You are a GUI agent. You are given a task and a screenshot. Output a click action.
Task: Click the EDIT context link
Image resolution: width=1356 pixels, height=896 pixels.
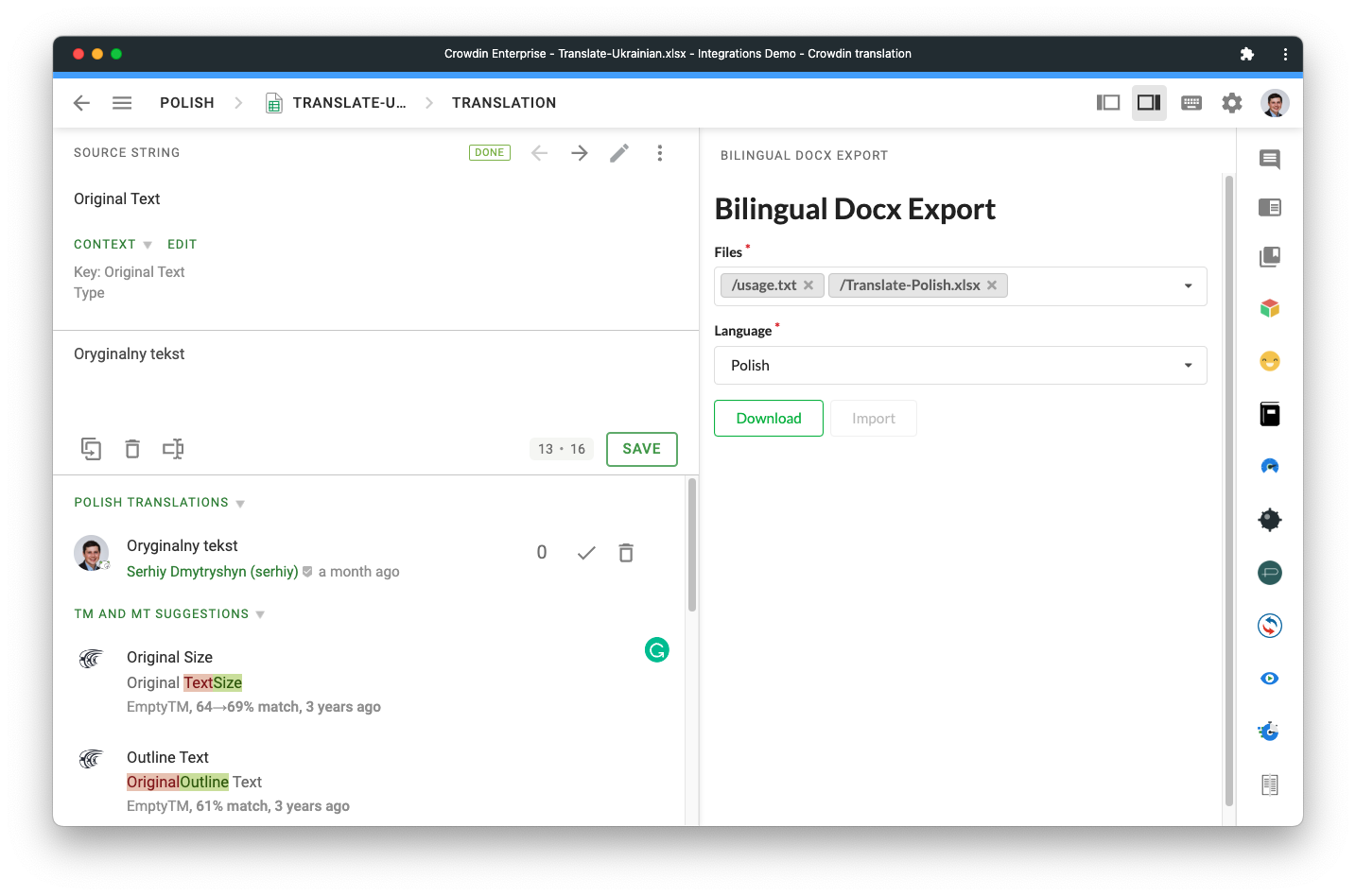click(183, 244)
